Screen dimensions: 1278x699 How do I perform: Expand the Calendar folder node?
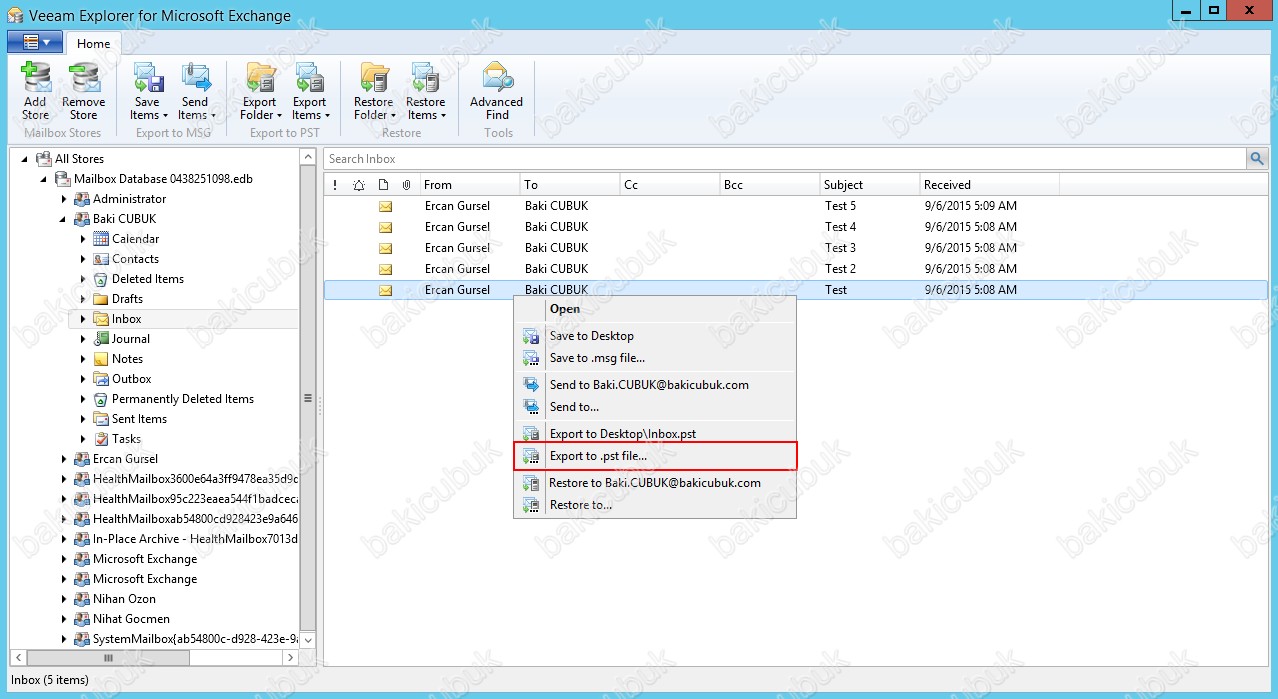83,239
